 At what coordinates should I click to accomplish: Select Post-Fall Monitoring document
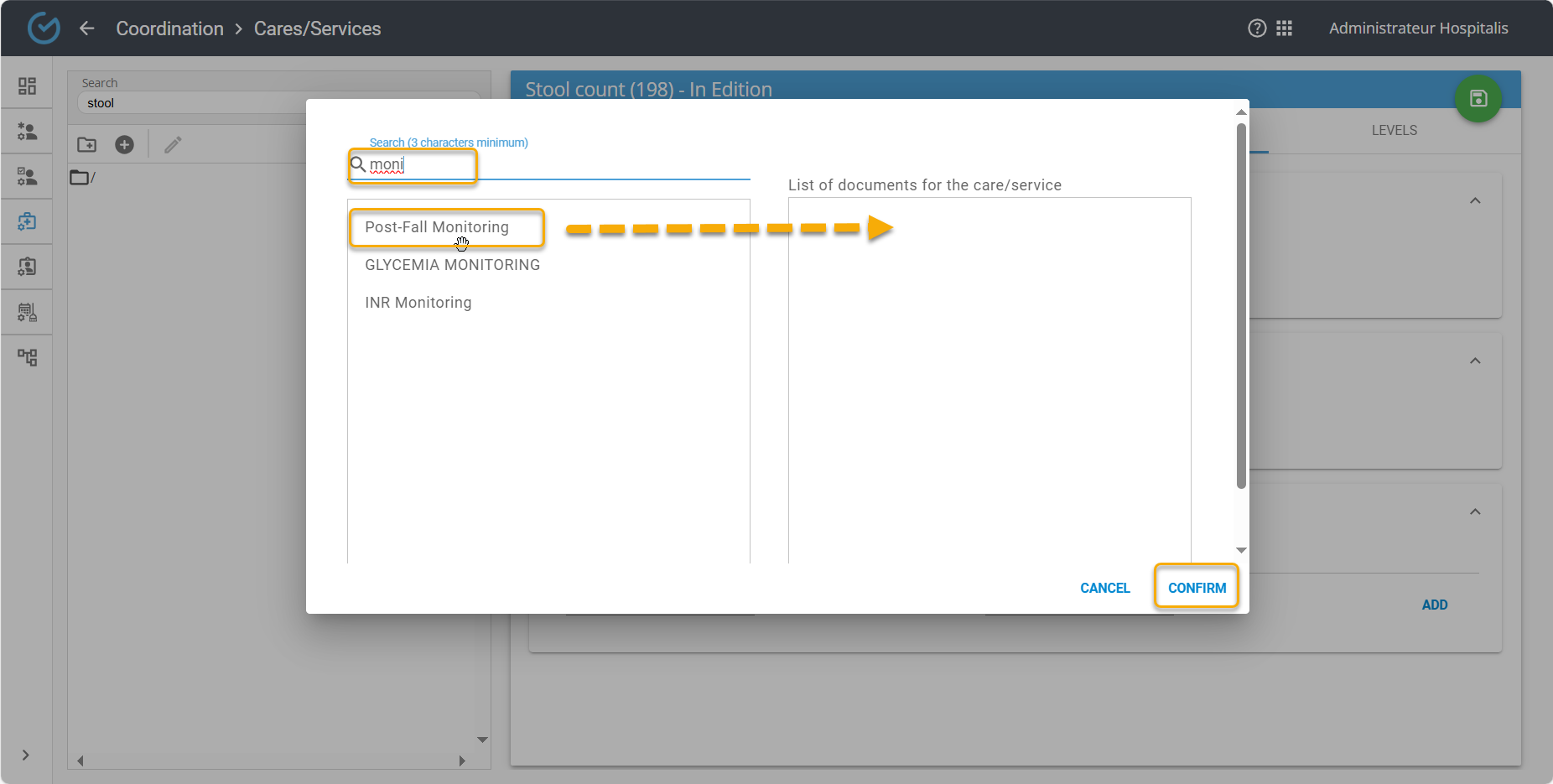[437, 227]
